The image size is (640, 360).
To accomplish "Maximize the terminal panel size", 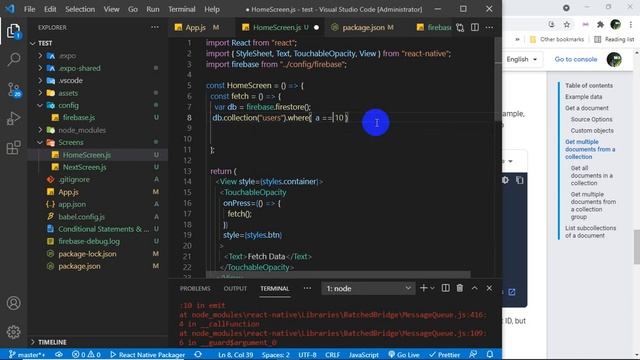I will 474,288.
